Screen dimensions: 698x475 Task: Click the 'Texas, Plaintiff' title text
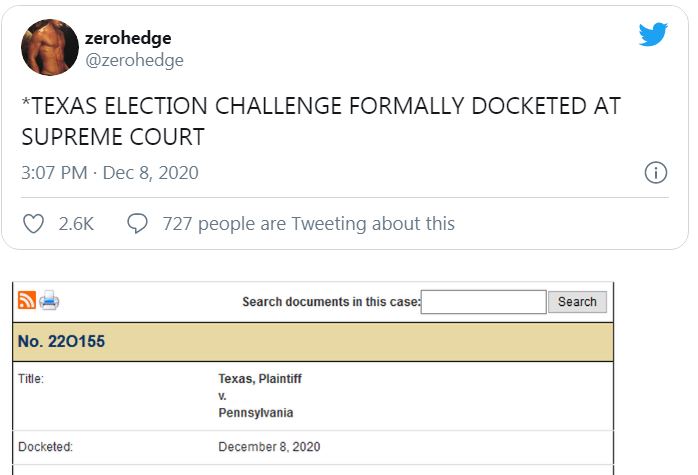click(x=260, y=379)
